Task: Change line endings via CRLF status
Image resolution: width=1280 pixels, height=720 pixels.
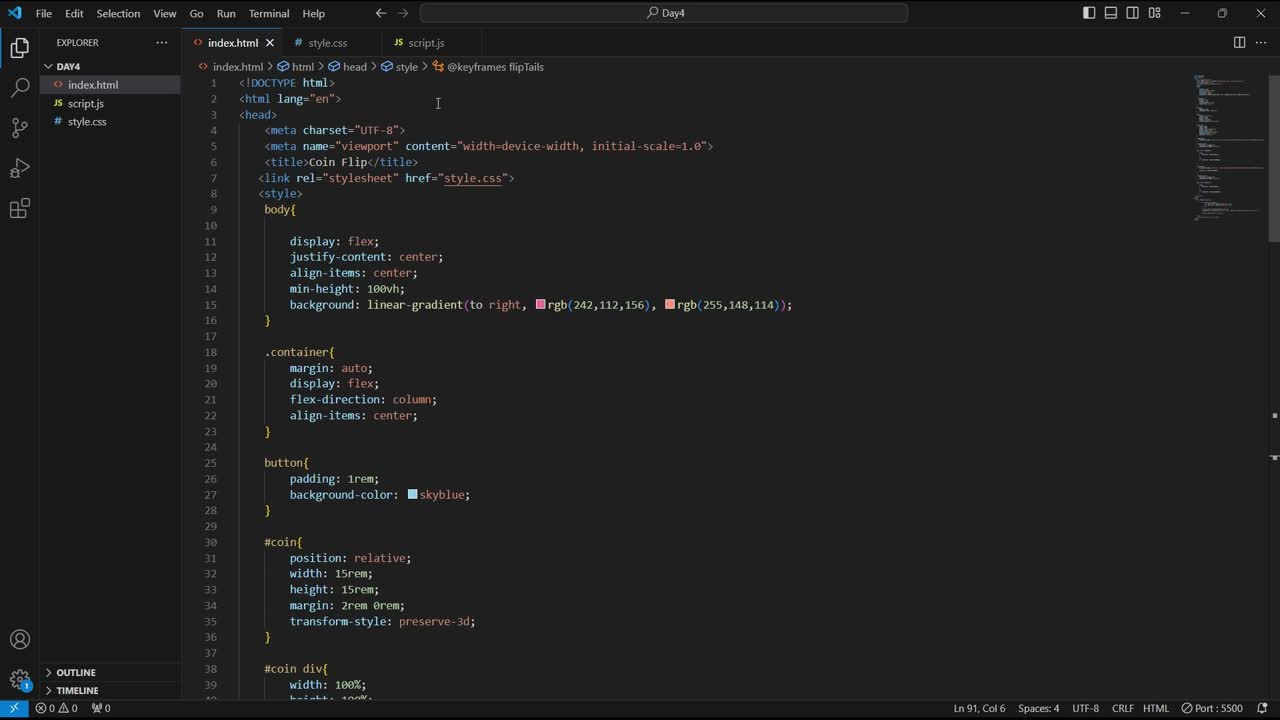Action: pyautogui.click(x=1122, y=708)
